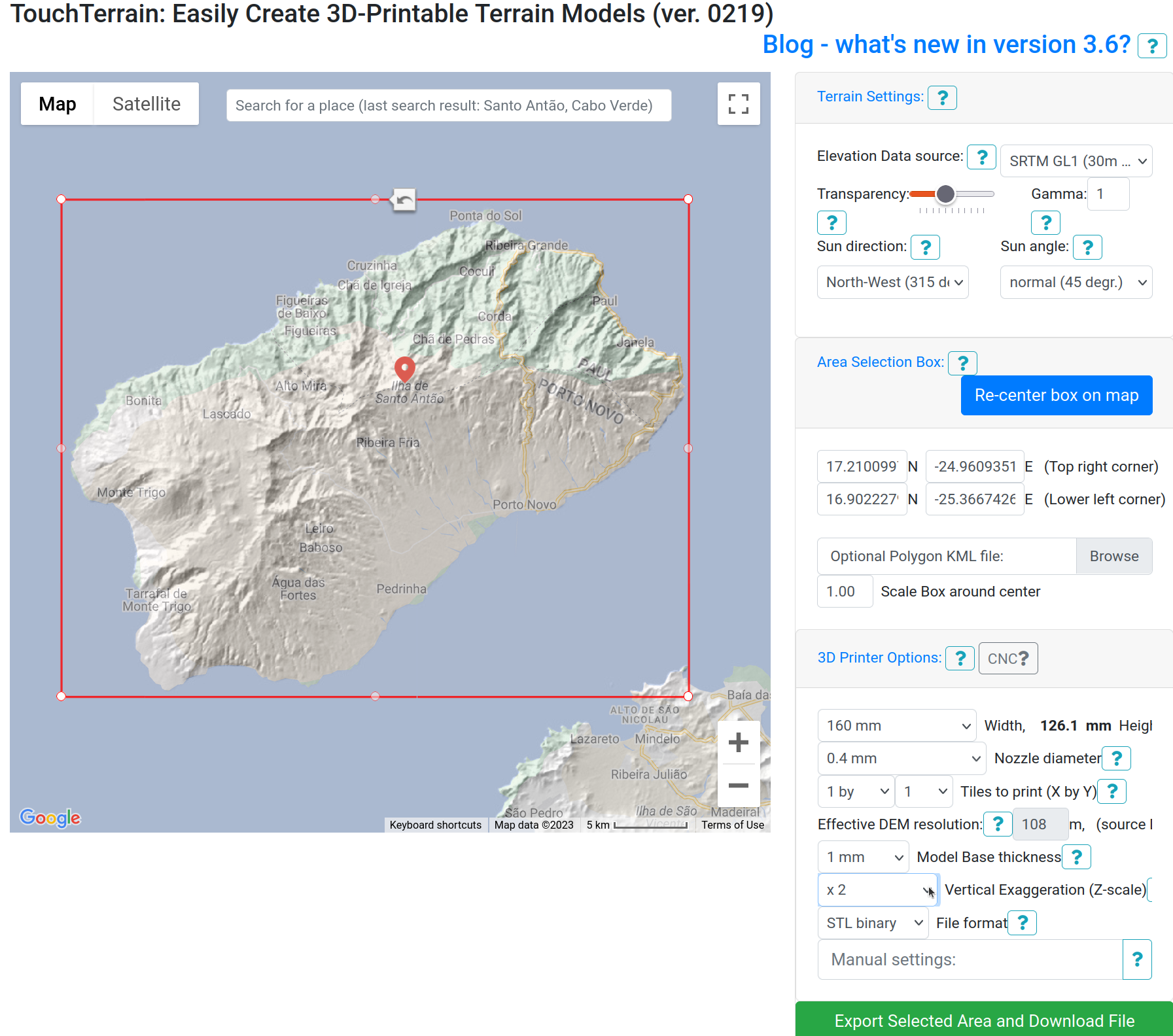Viewport: 1173px width, 1036px height.
Task: Click Gamma value field
Action: (1108, 194)
